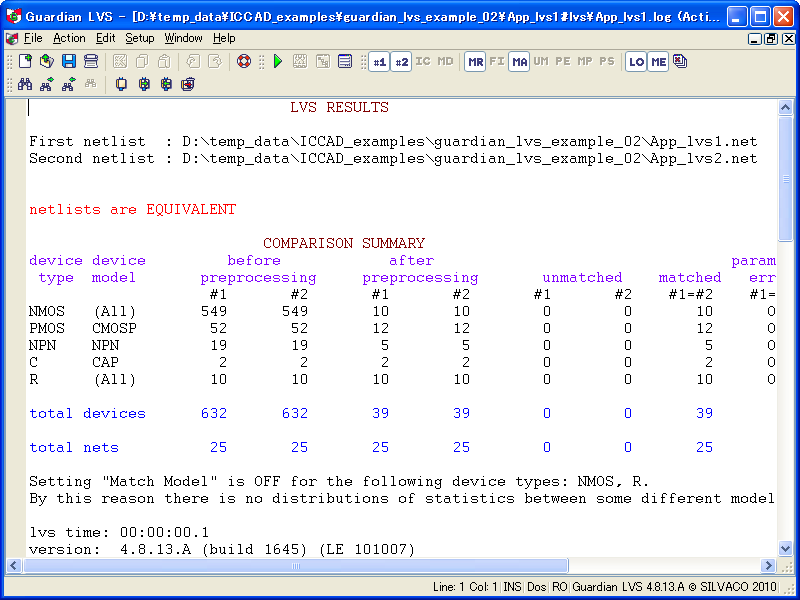The height and width of the screenshot is (600, 800).
Task: Click the 'lvs time: 00:00:00.1' line
Action: [x=119, y=533]
